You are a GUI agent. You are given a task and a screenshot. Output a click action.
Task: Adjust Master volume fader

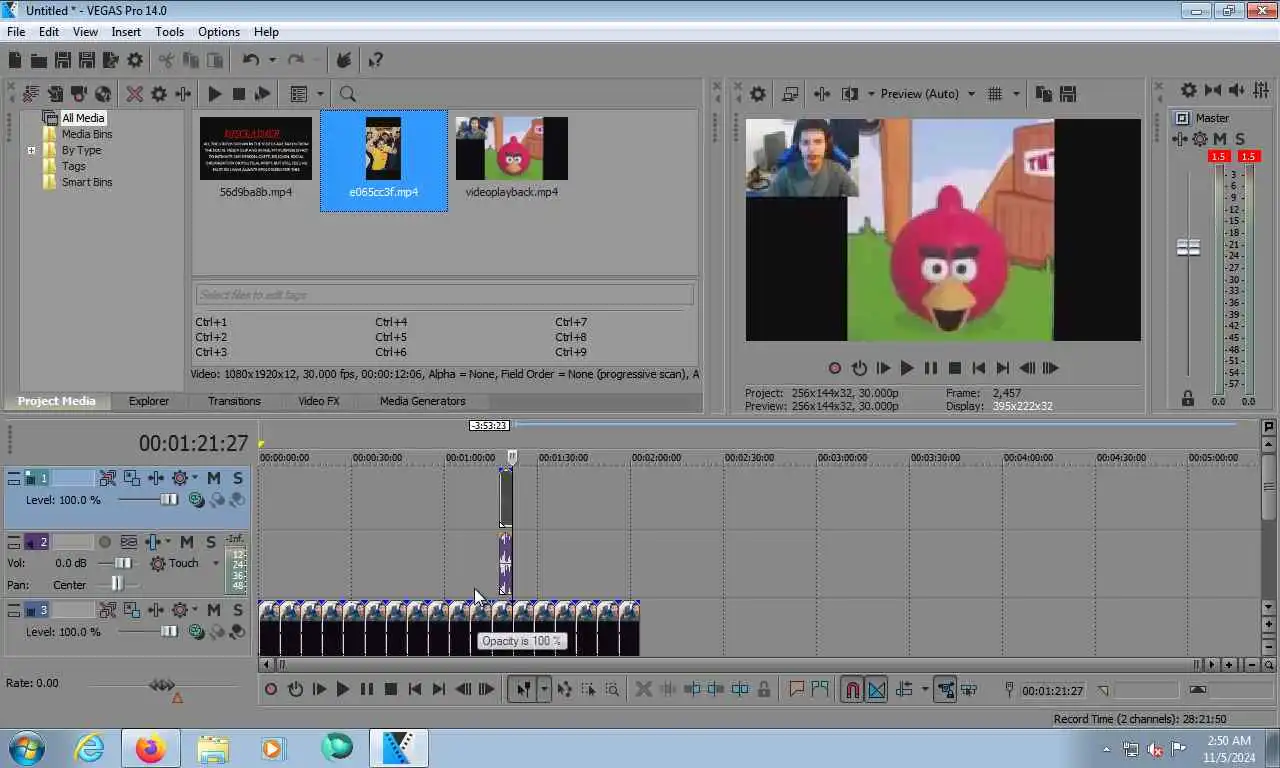click(1188, 247)
